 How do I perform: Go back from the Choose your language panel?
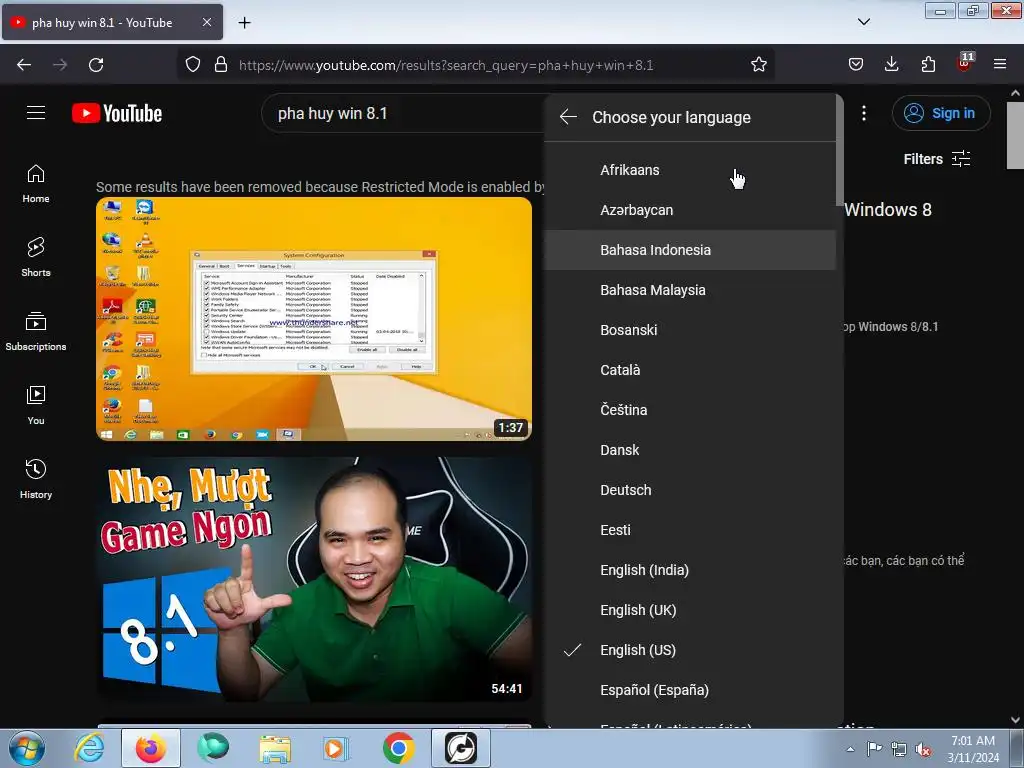pos(568,118)
